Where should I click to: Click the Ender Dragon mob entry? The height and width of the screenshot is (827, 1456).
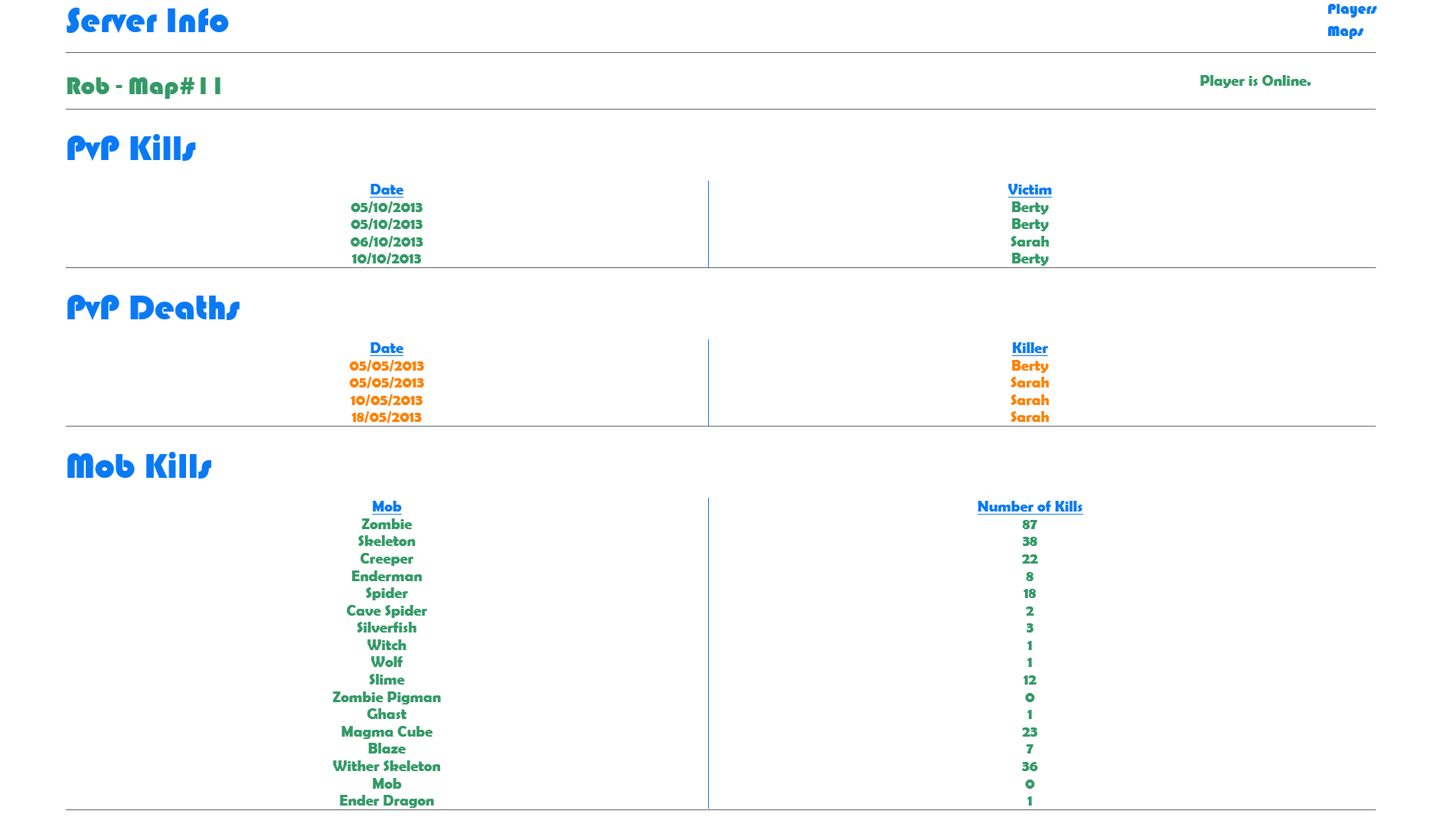pos(387,801)
